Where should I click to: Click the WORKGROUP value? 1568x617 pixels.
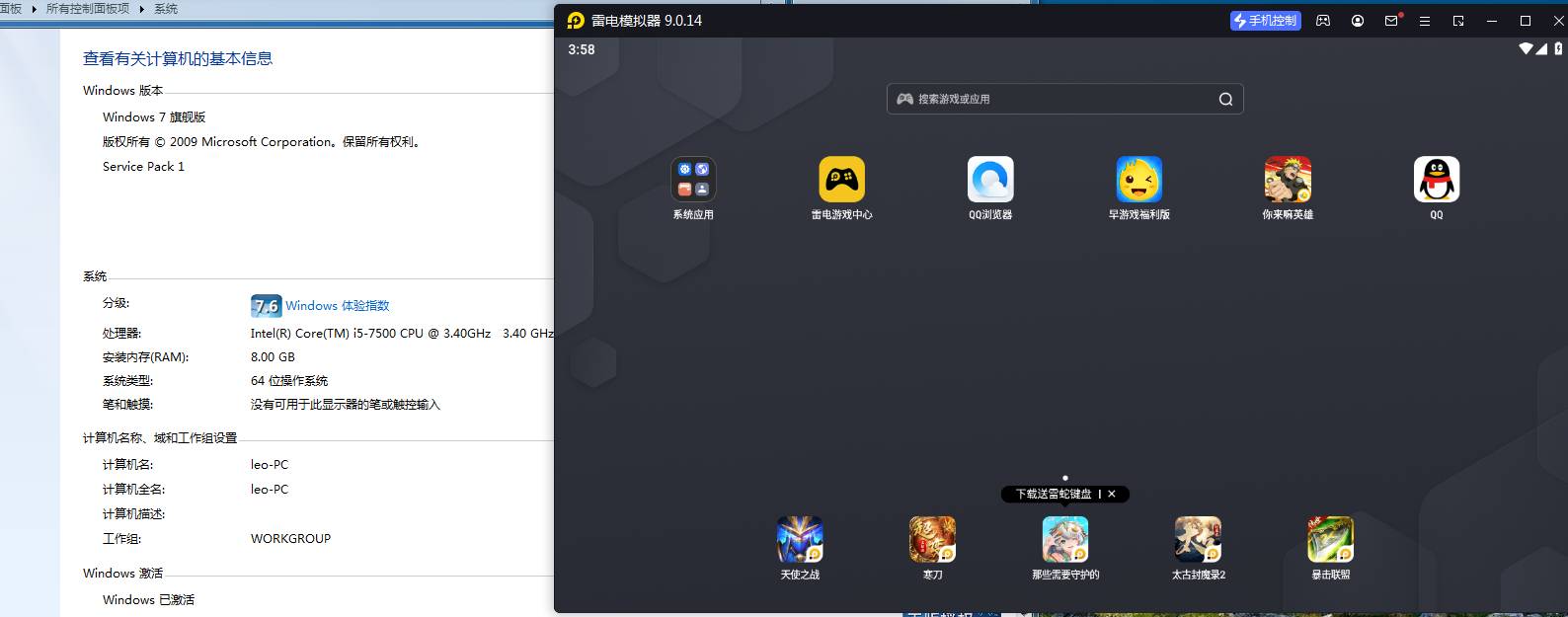(290, 538)
